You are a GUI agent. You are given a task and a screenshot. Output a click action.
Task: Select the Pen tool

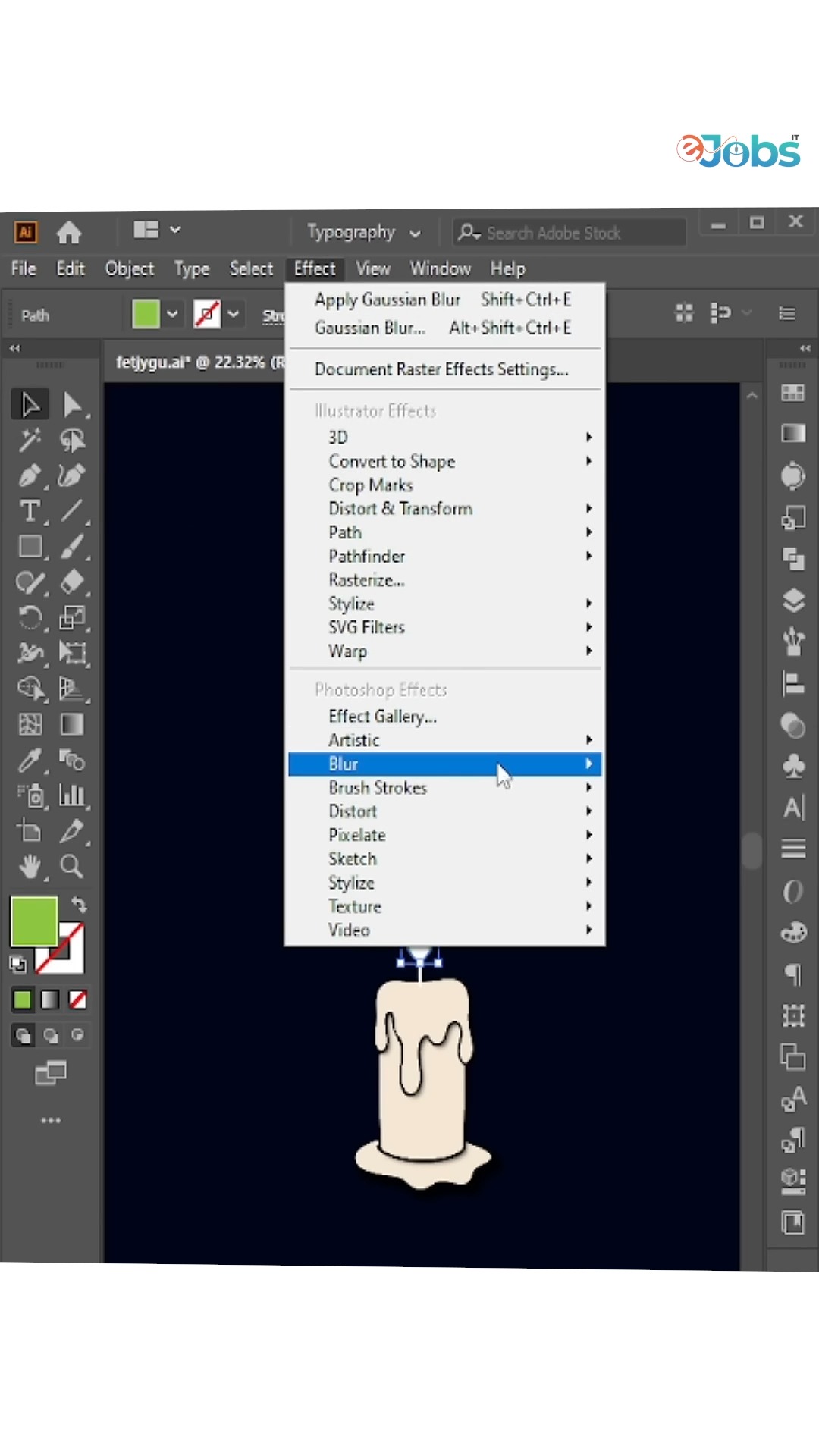30,475
